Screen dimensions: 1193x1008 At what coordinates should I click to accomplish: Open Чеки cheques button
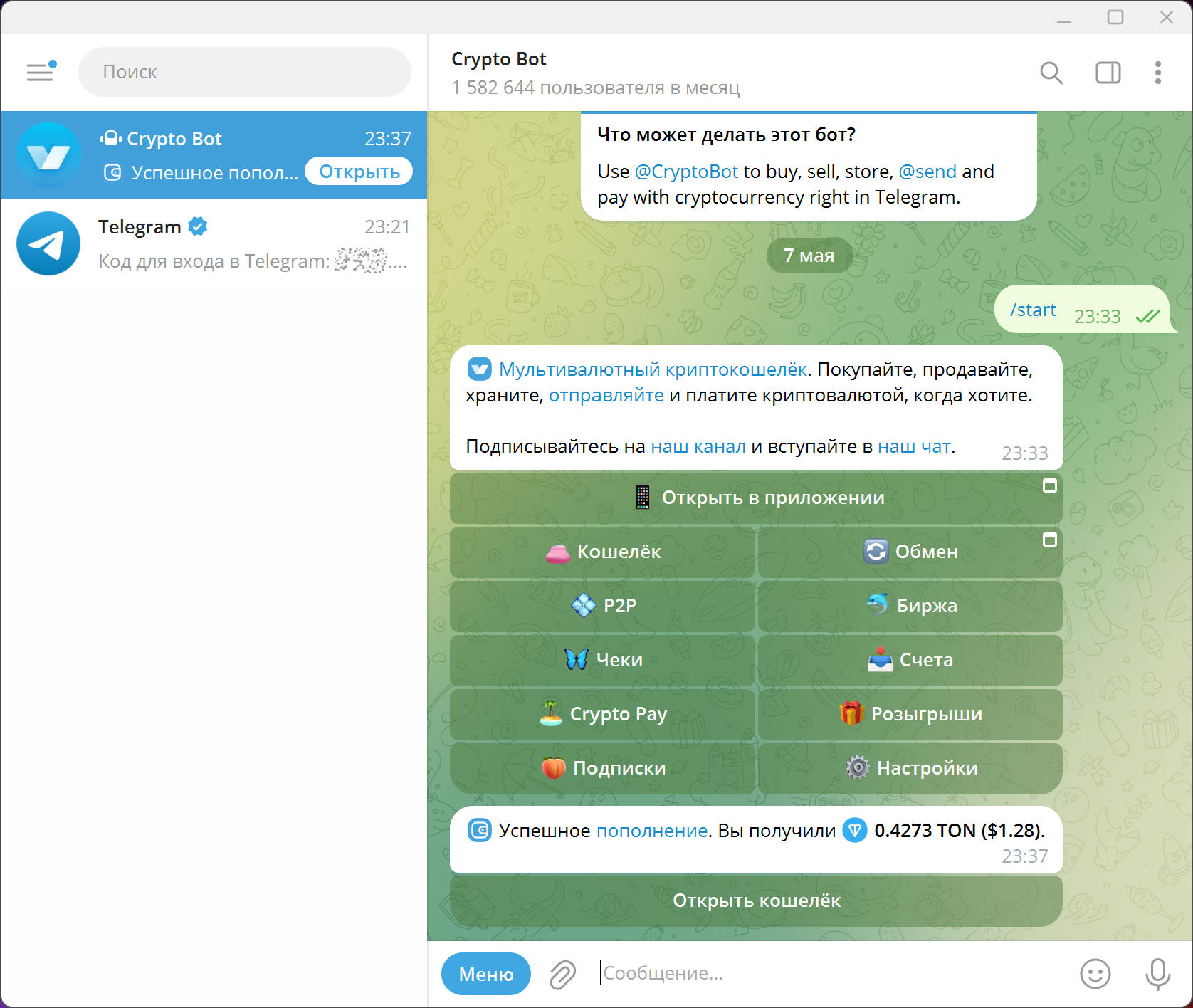[x=602, y=660]
